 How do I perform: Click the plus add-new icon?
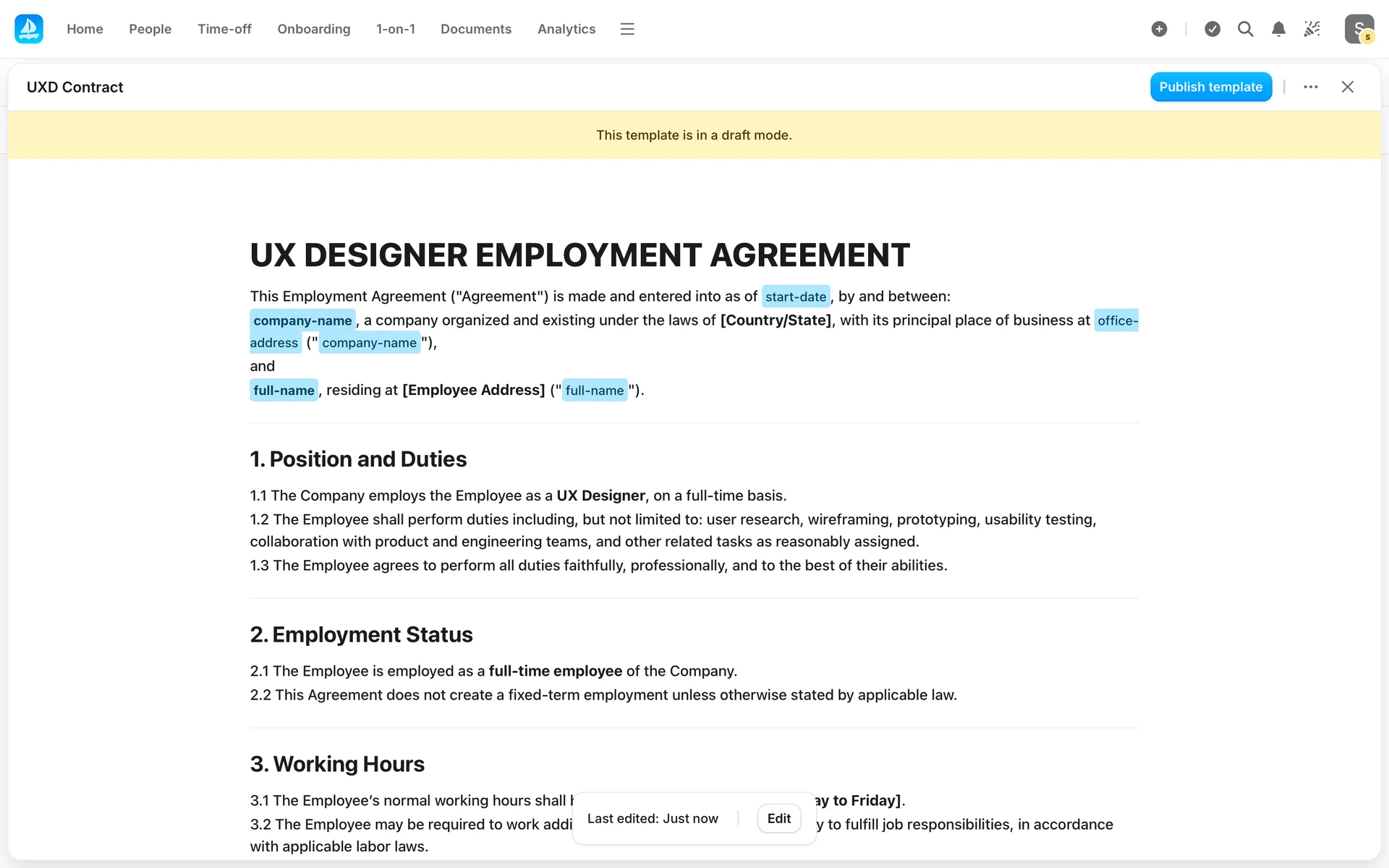pyautogui.click(x=1159, y=29)
